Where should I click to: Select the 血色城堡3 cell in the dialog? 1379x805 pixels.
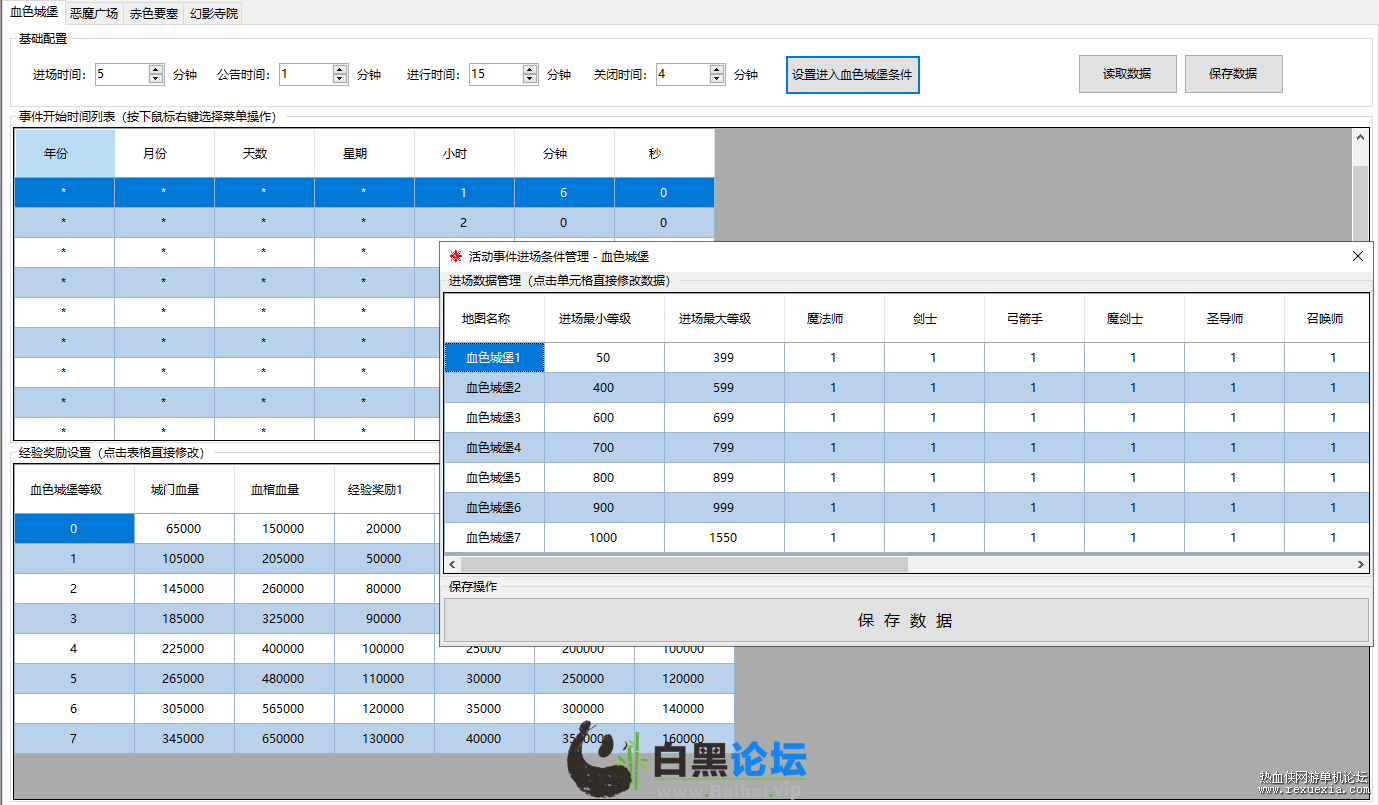point(494,418)
